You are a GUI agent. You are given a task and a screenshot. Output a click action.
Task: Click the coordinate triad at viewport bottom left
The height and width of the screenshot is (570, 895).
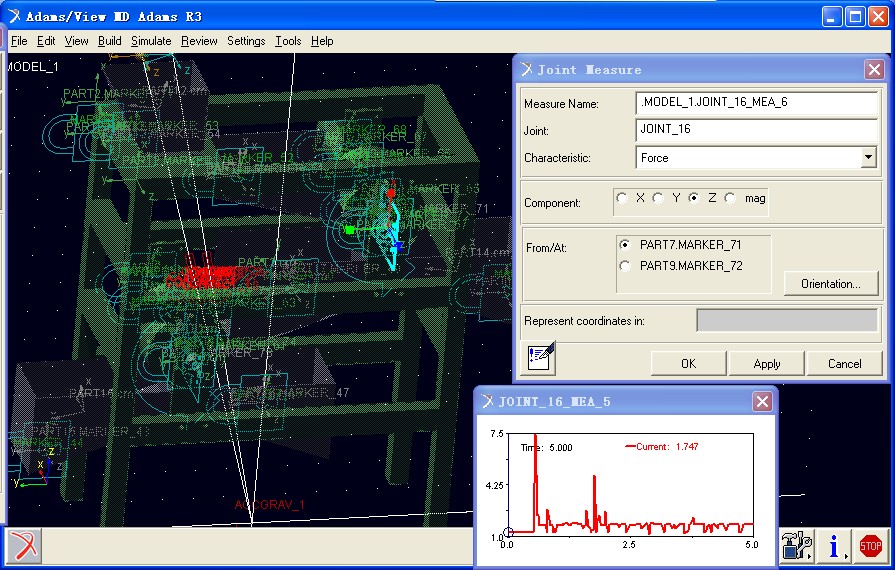(x=35, y=468)
